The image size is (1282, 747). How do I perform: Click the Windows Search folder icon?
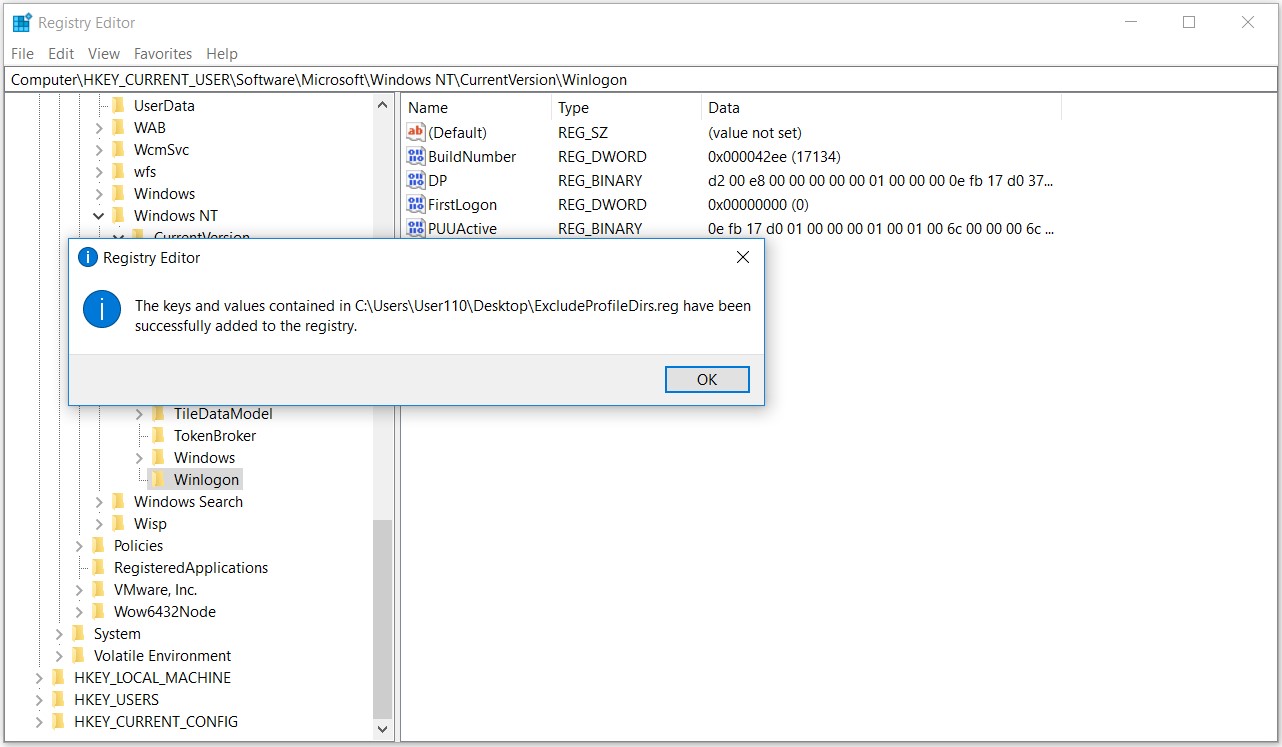[x=119, y=501]
